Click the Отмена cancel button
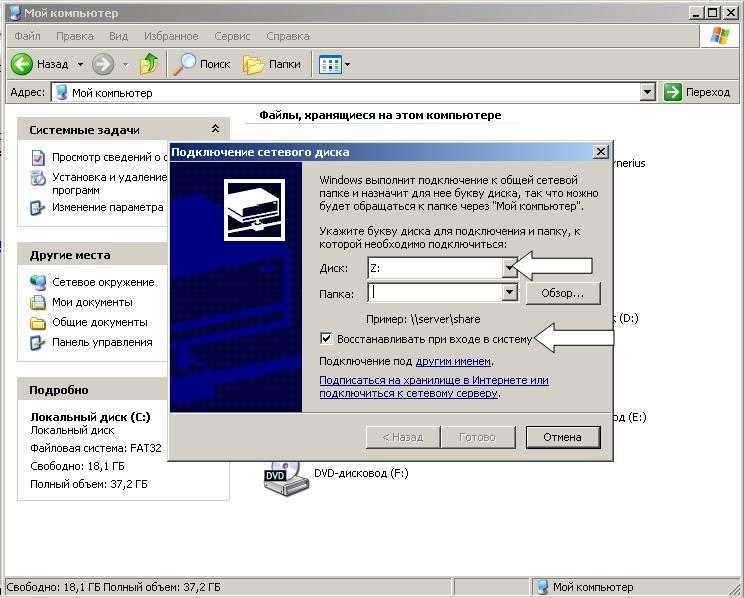Image resolution: width=744 pixels, height=598 pixels. tap(563, 437)
